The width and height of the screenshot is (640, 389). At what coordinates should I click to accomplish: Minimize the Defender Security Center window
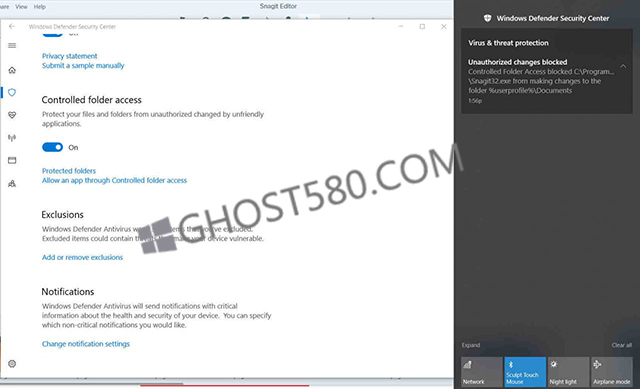[401, 27]
